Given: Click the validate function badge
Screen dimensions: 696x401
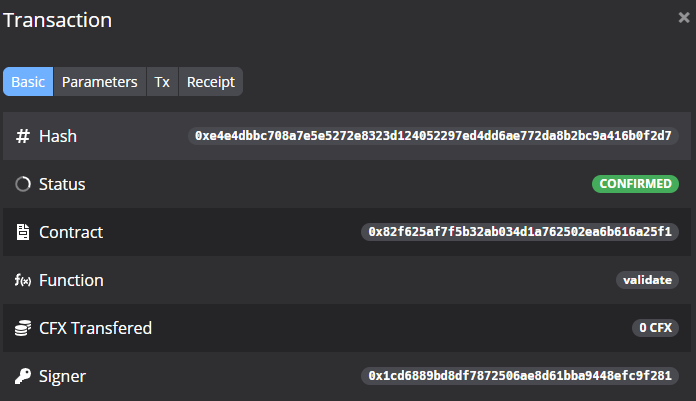Looking at the screenshot, I should [x=647, y=280].
